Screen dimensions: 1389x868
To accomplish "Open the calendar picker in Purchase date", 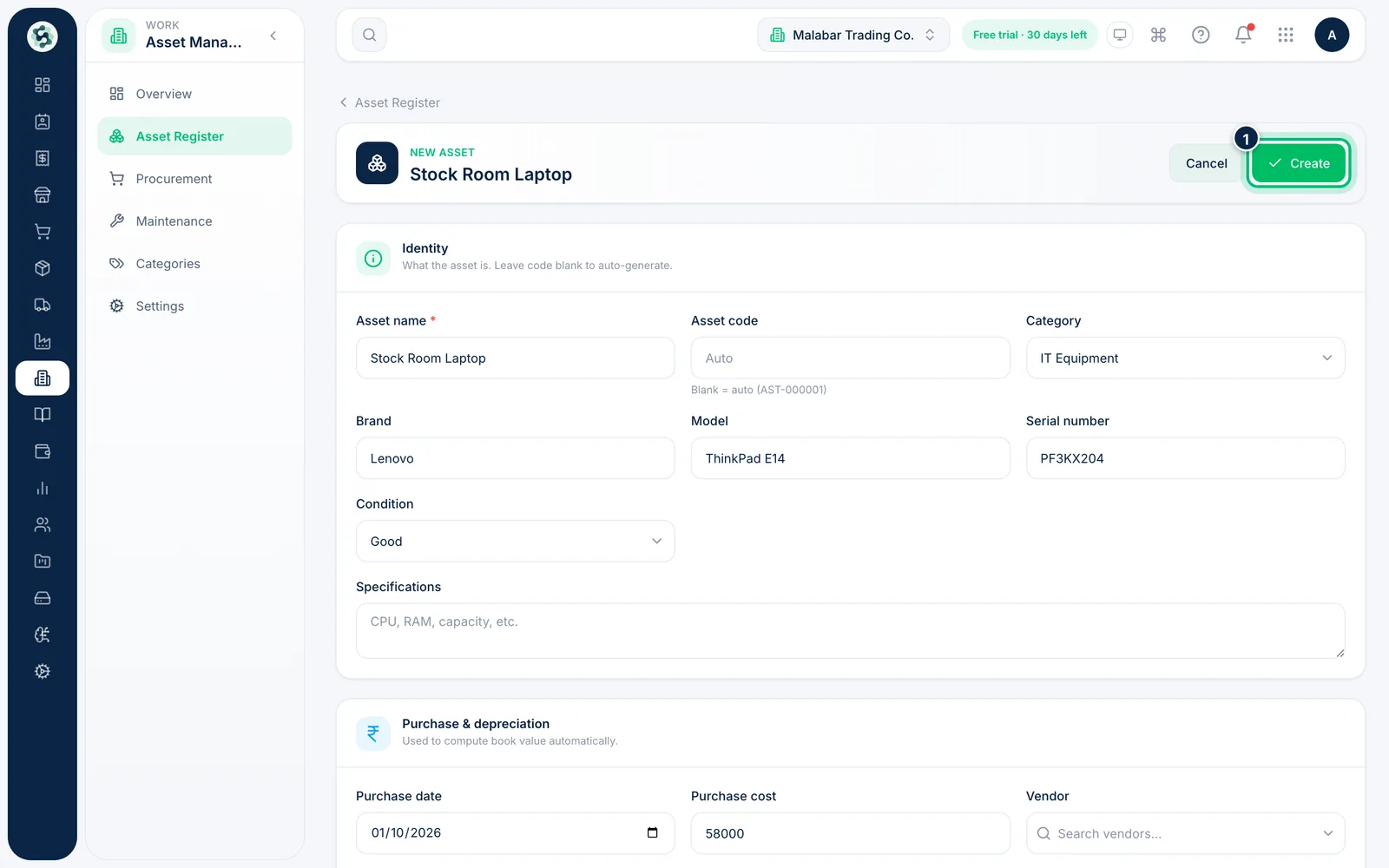I will coord(653,832).
